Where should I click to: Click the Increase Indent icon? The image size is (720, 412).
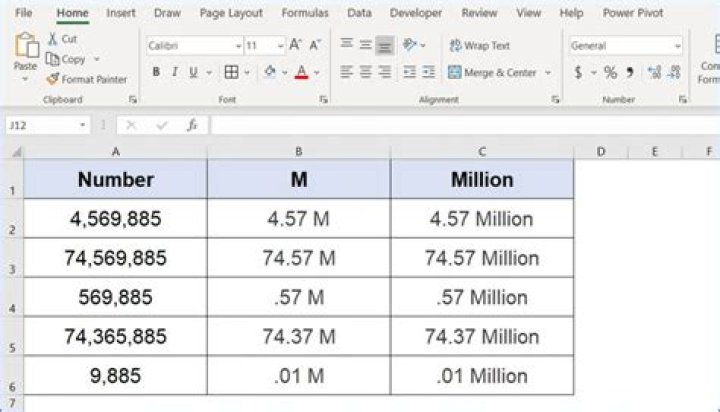point(428,72)
